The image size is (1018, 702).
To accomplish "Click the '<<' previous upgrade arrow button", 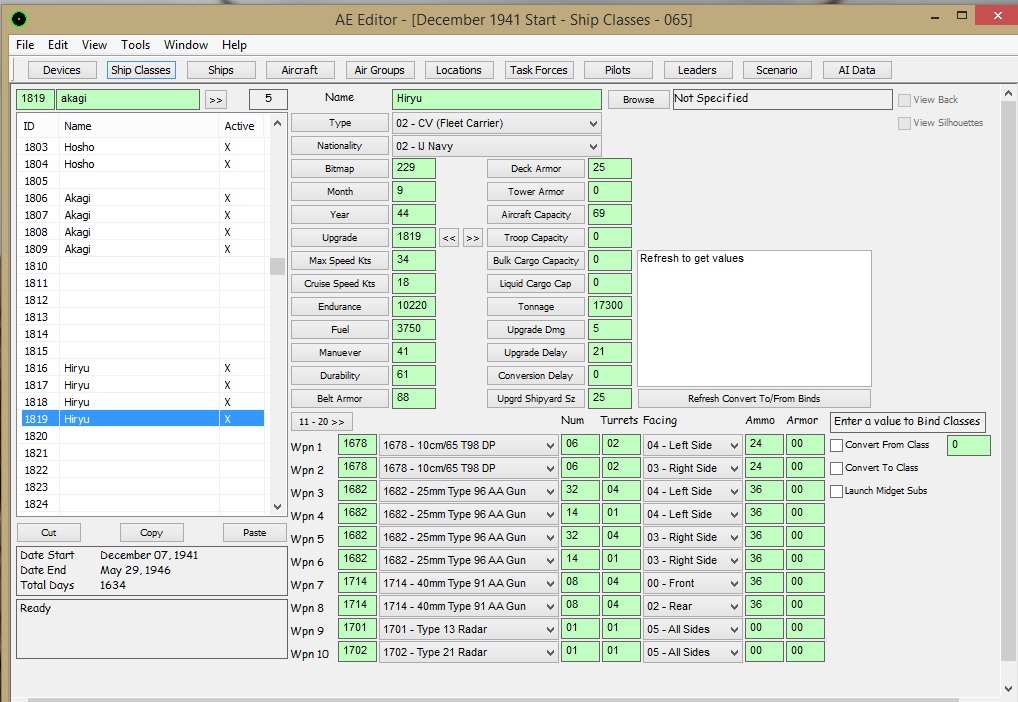I will click(449, 238).
